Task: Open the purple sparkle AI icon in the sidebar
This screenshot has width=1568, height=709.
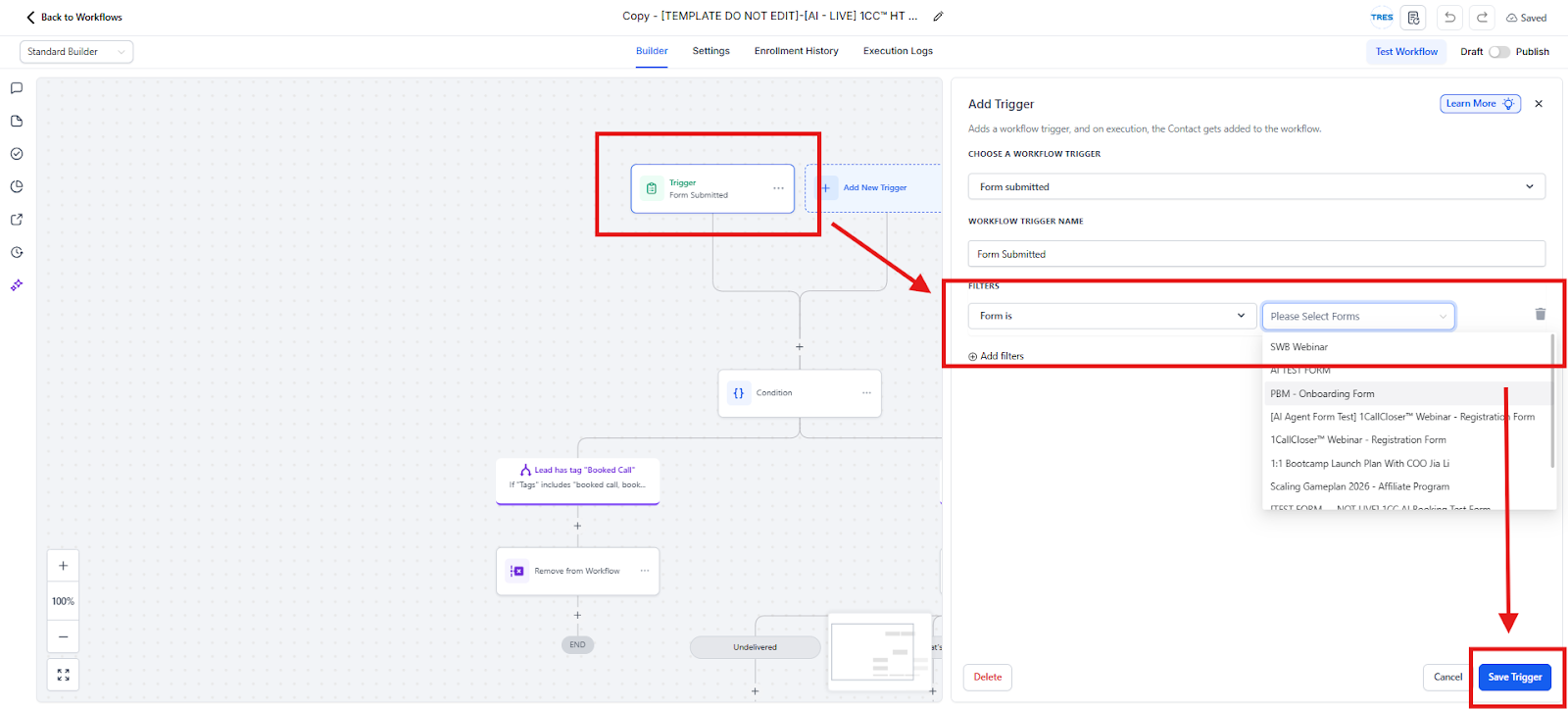Action: click(x=17, y=285)
